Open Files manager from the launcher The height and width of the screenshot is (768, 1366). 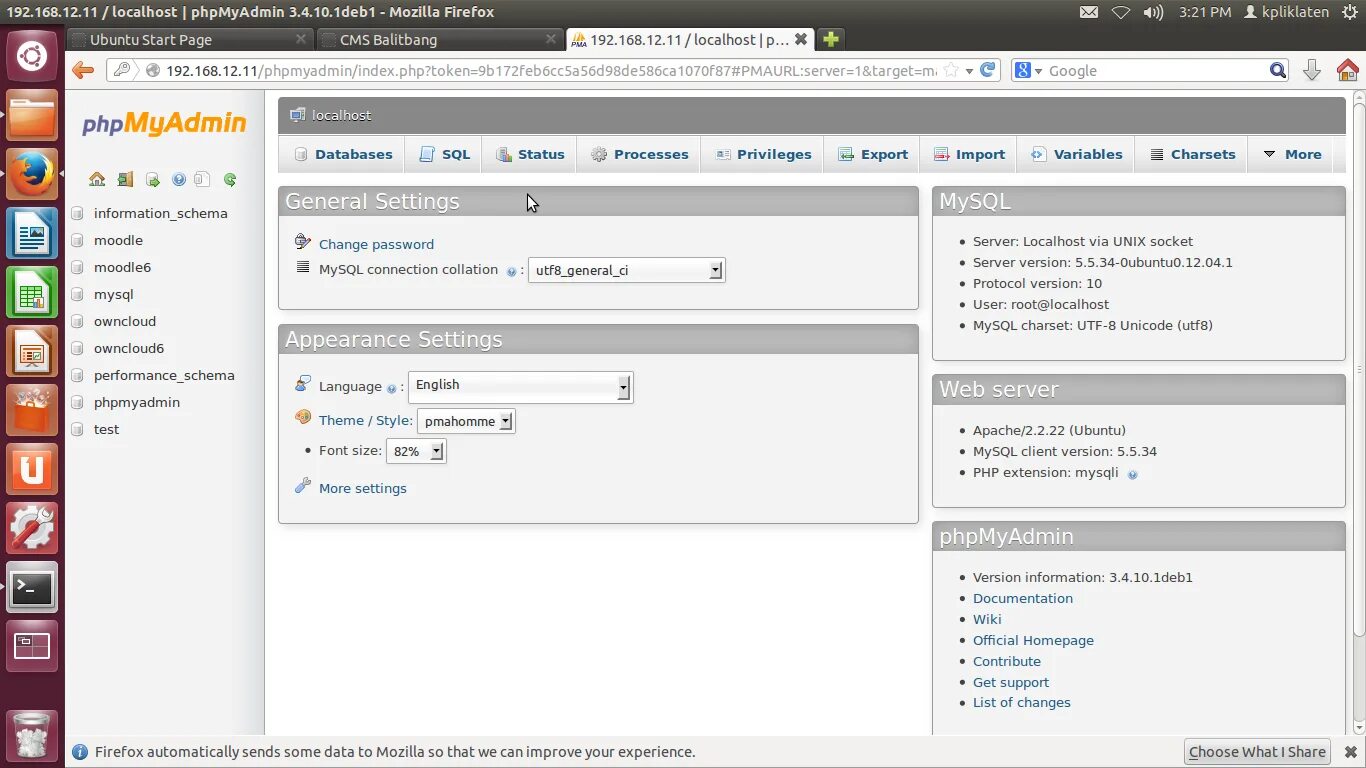pyautogui.click(x=32, y=116)
